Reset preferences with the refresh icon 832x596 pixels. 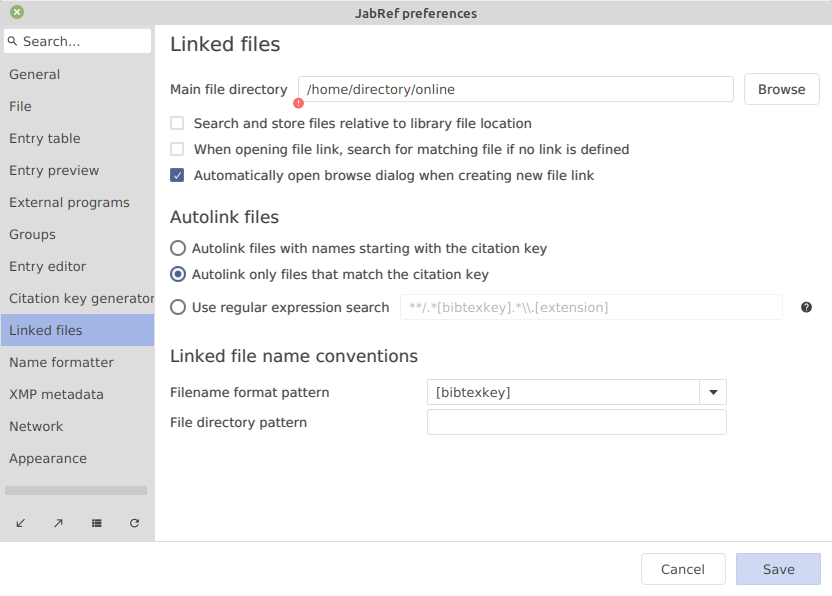click(134, 523)
